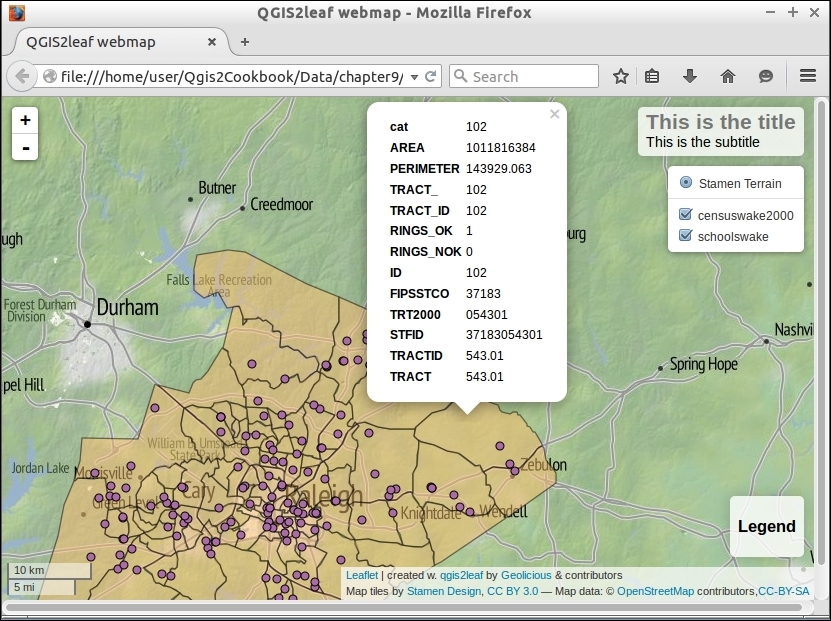
Task: Click the Firefox back arrow button
Action: (x=22, y=76)
